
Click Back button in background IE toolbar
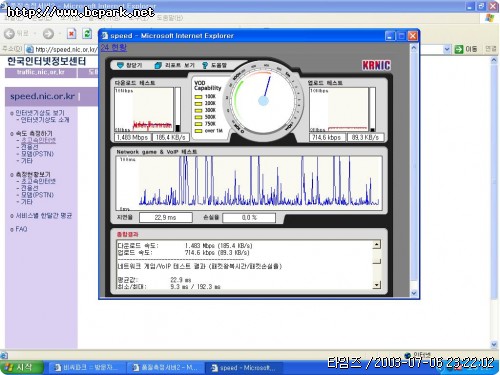pos(10,33)
